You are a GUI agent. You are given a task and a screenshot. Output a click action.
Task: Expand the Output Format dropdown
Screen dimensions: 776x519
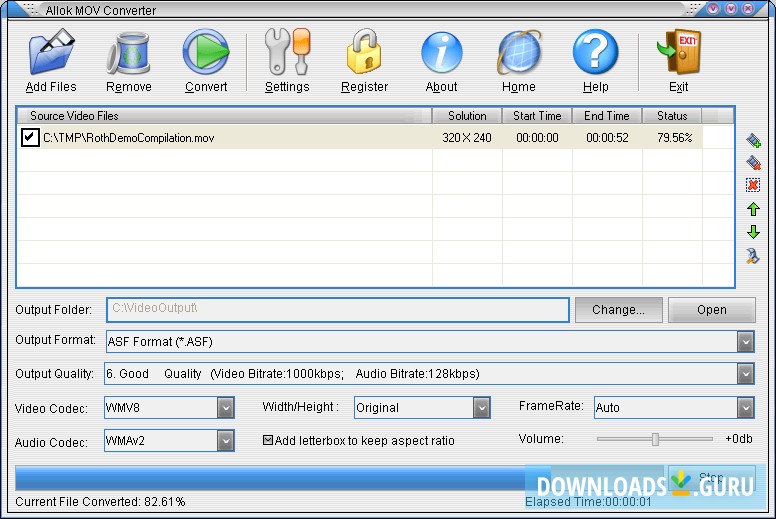pos(745,342)
